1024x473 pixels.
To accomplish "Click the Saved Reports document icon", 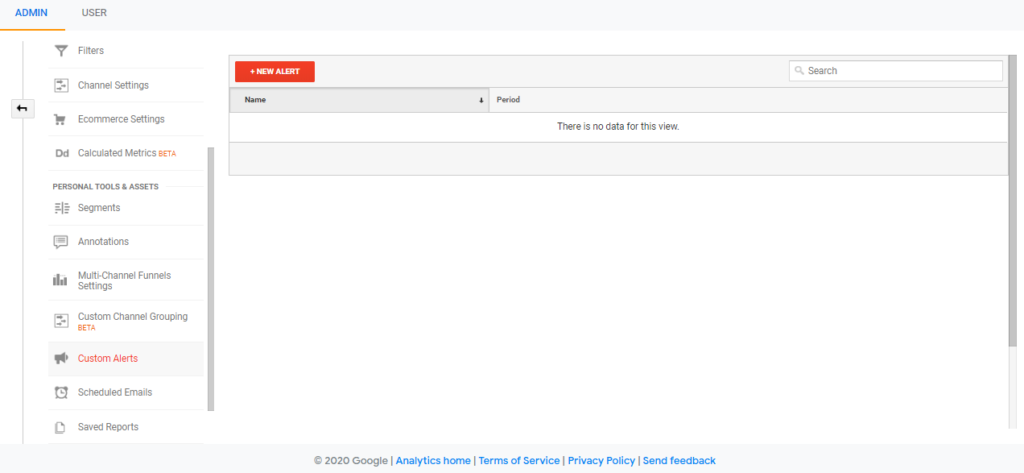I will click(61, 427).
